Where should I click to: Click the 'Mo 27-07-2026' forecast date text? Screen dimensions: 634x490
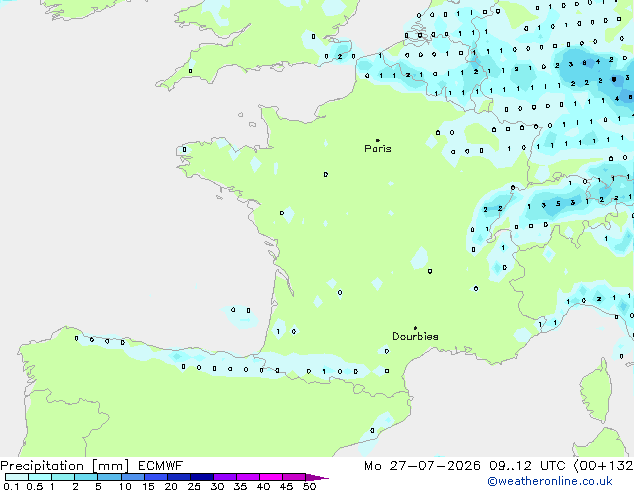(422, 466)
